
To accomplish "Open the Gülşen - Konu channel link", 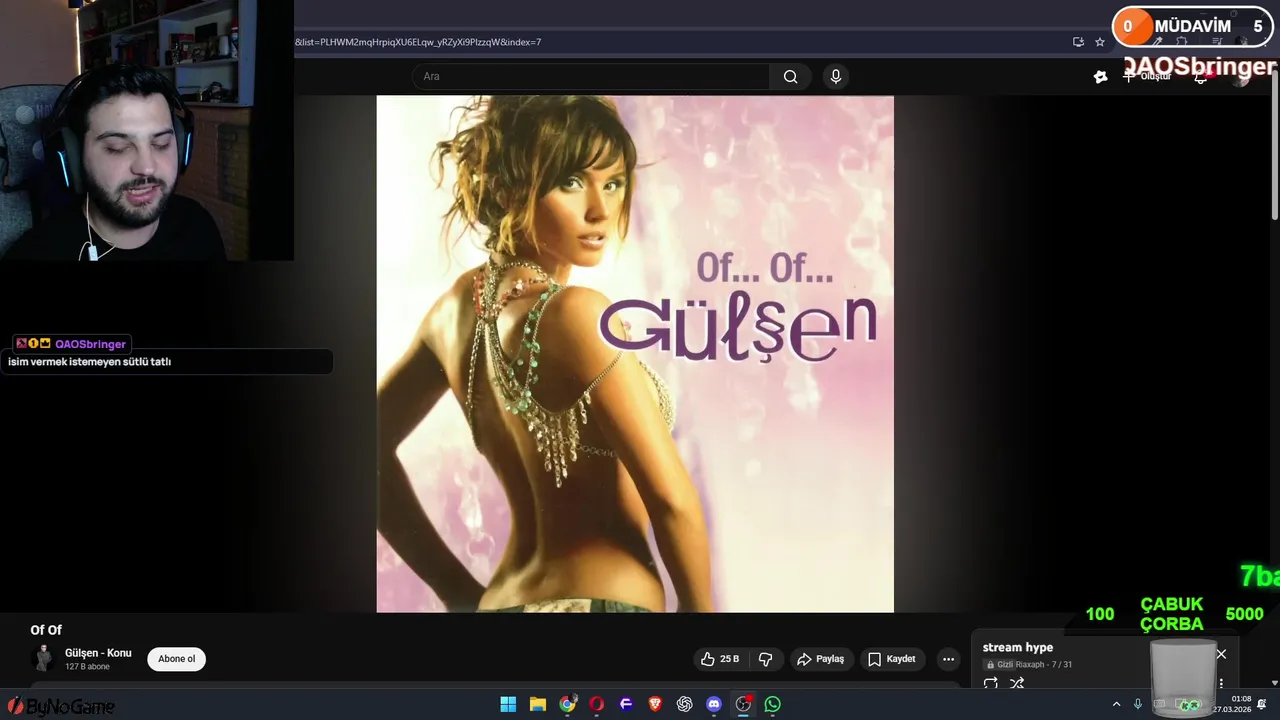I will (98, 653).
